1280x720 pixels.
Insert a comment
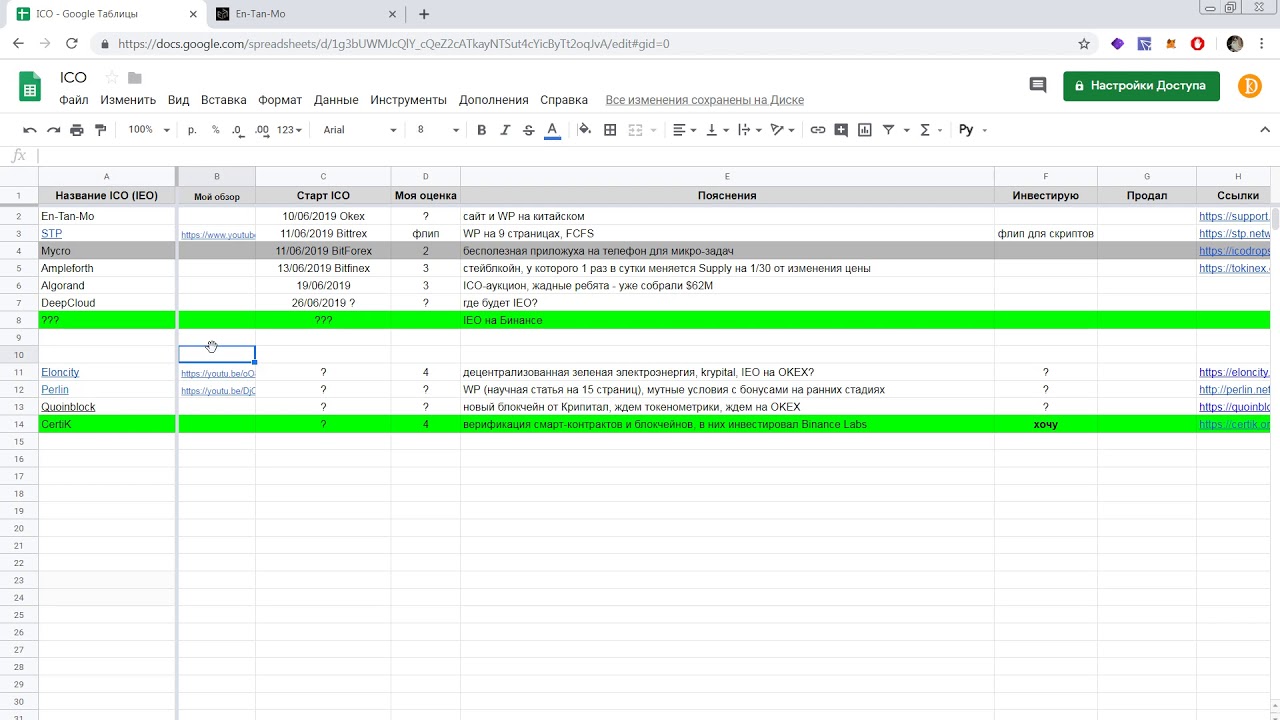click(x=841, y=130)
